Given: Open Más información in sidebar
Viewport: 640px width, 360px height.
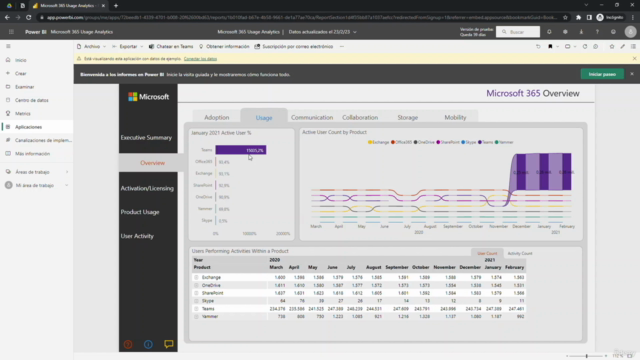Looking at the screenshot, I should point(32,154).
